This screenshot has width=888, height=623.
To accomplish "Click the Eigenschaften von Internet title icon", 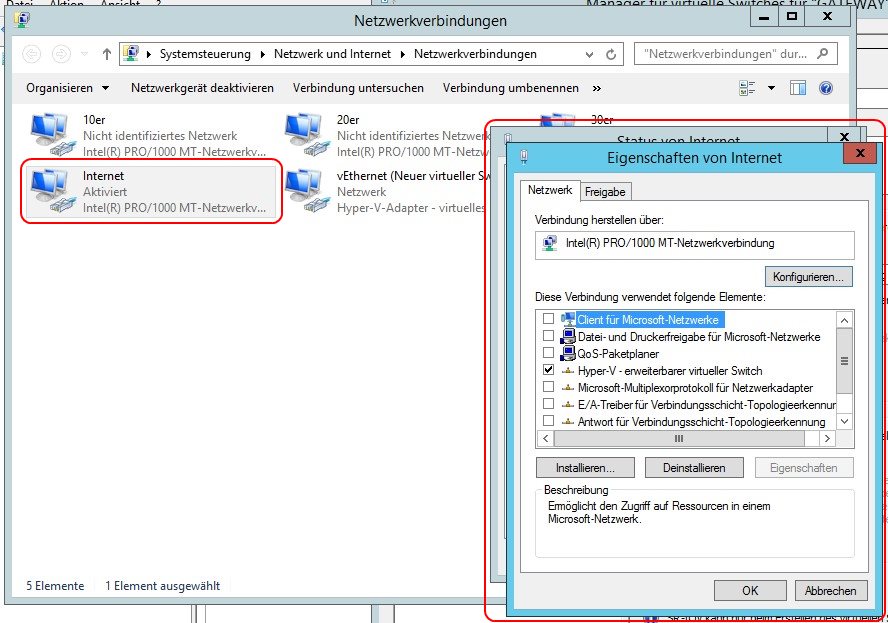I will [524, 157].
